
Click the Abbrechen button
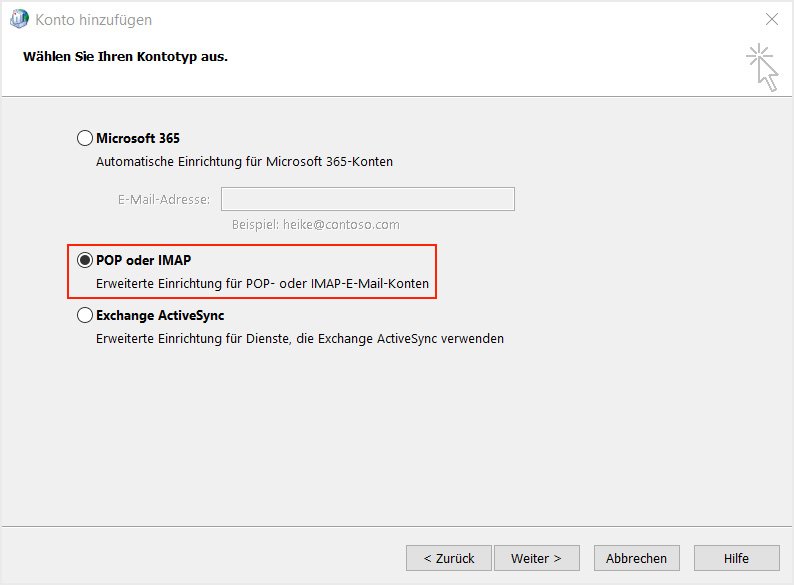click(x=637, y=558)
